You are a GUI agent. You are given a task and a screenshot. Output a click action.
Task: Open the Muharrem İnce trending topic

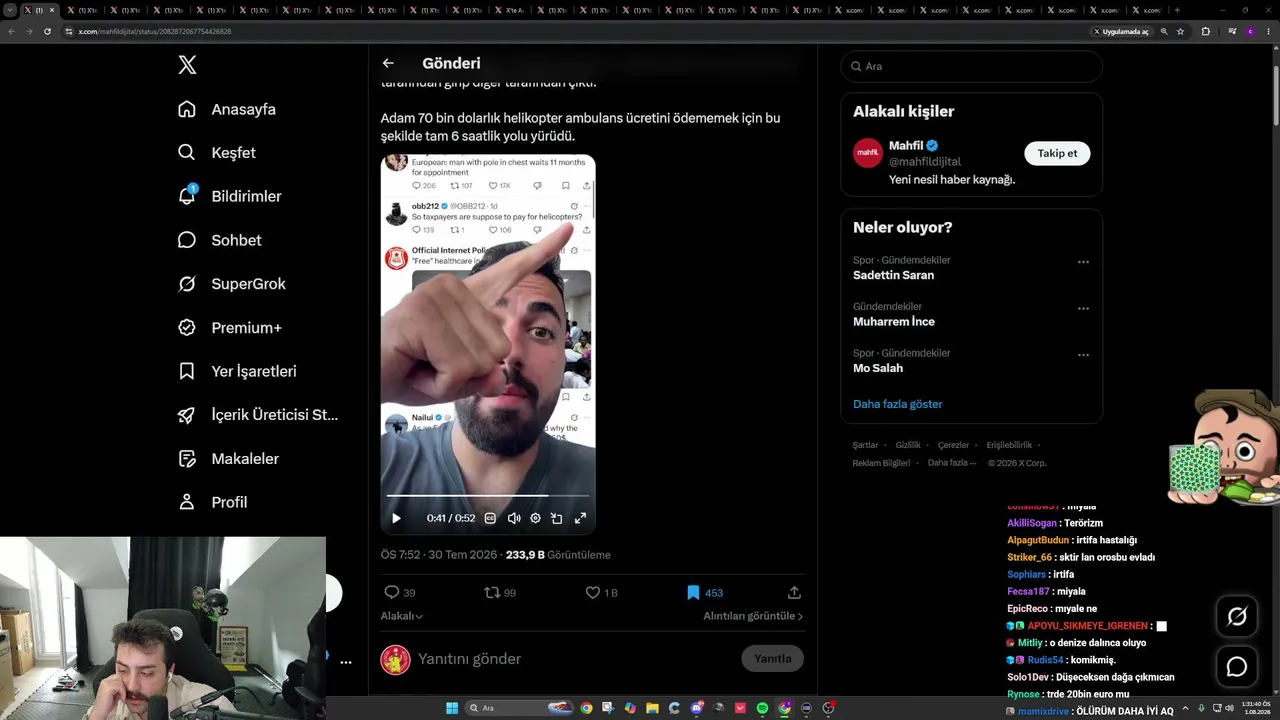[894, 321]
